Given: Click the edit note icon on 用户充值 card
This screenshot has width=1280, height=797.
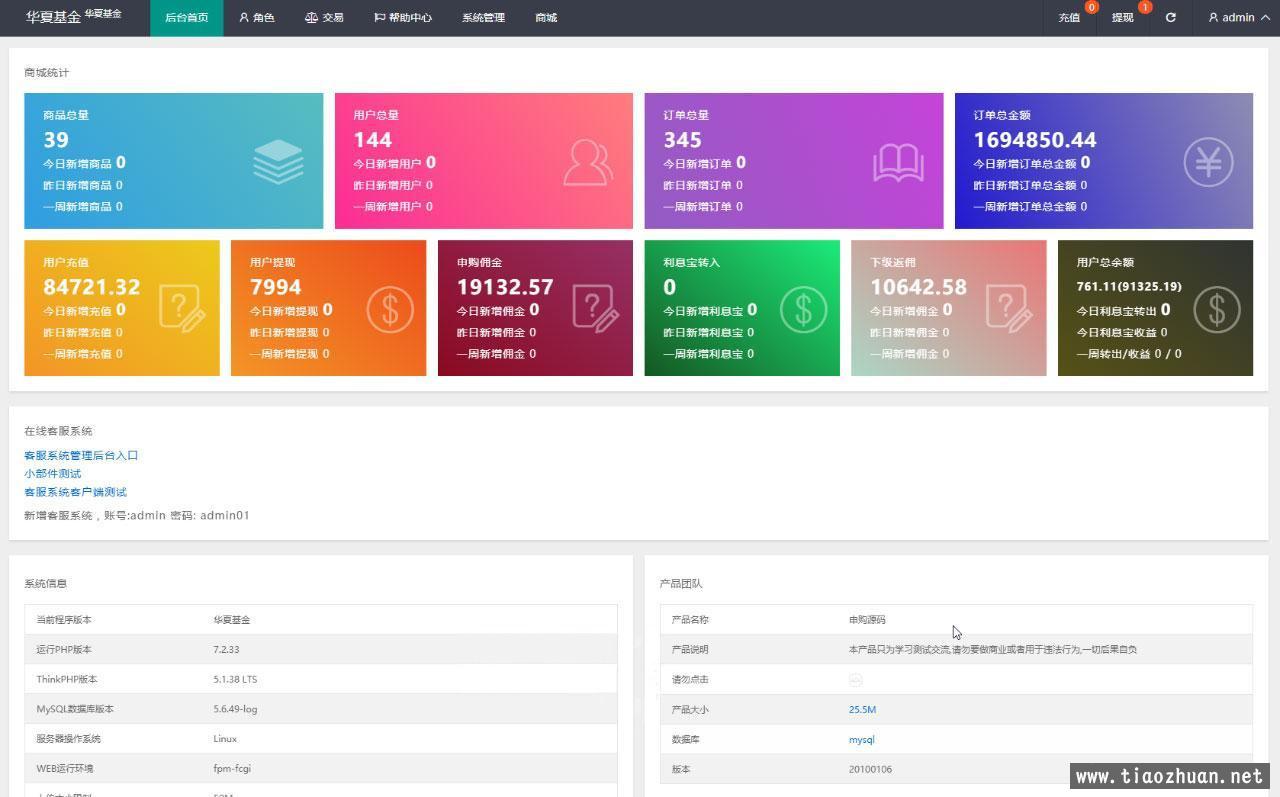Looking at the screenshot, I should [182, 308].
